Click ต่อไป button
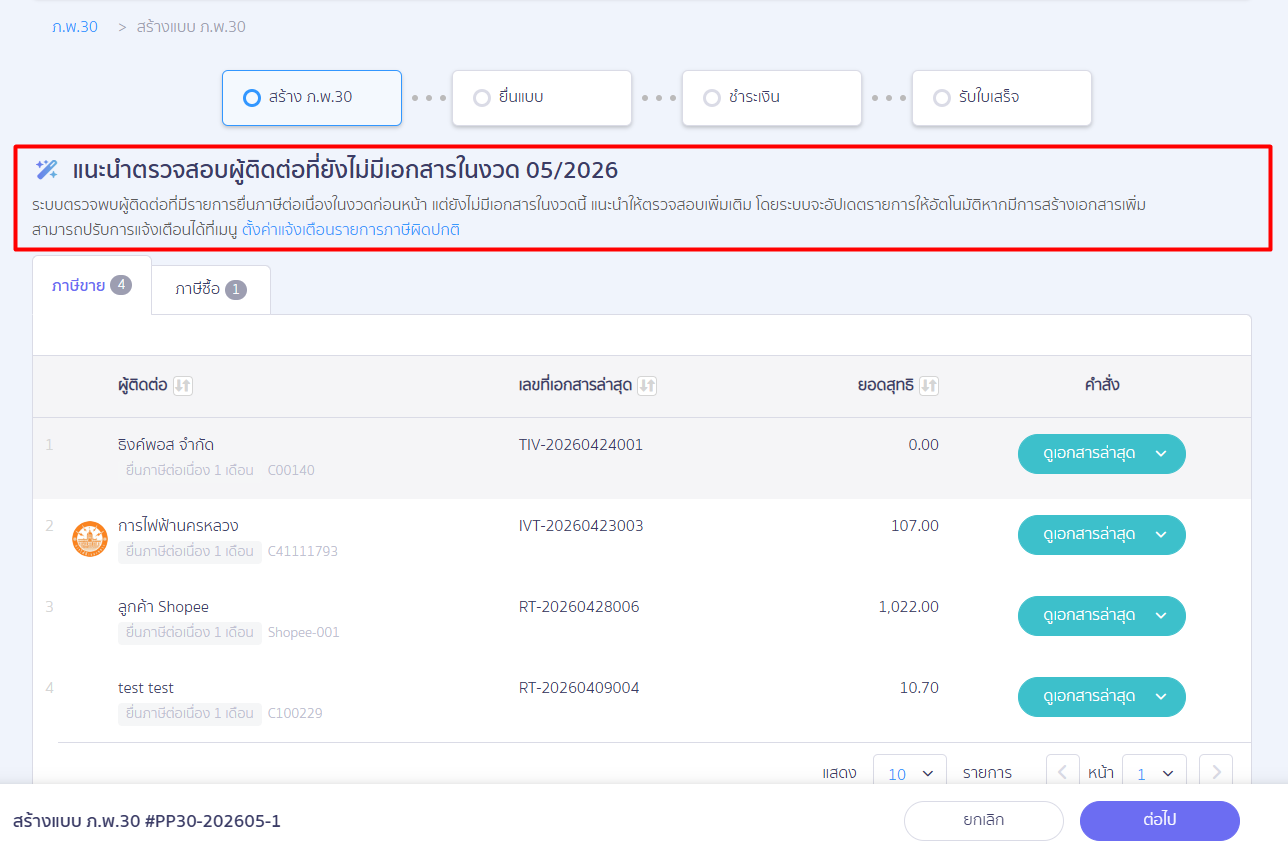 pos(1160,821)
